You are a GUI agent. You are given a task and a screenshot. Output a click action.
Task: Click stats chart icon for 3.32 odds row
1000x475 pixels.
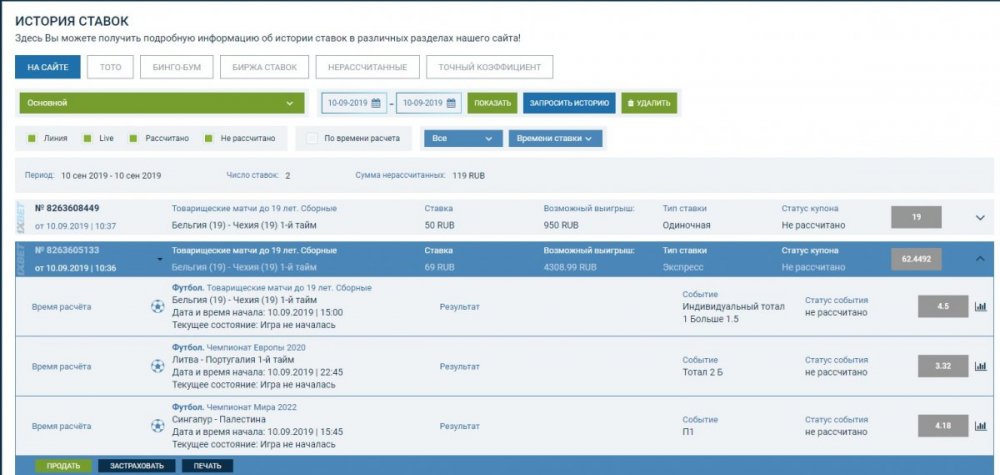(980, 366)
